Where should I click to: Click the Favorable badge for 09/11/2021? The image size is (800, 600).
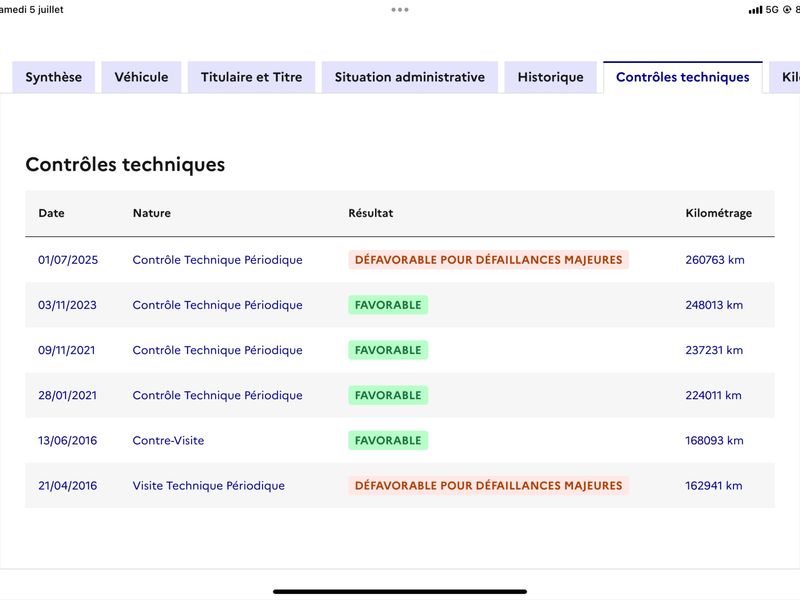click(388, 350)
